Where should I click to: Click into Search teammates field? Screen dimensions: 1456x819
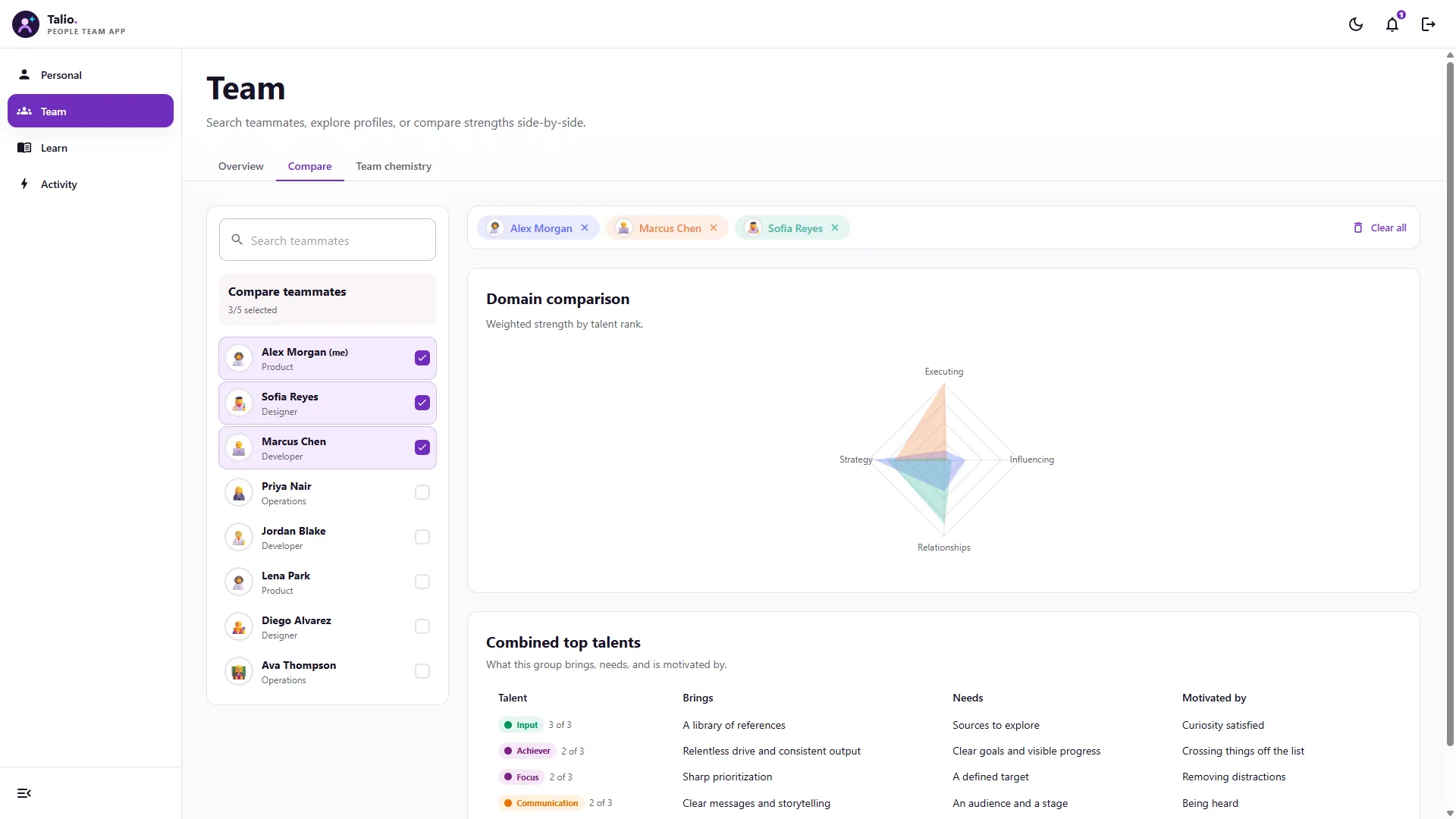pos(328,240)
